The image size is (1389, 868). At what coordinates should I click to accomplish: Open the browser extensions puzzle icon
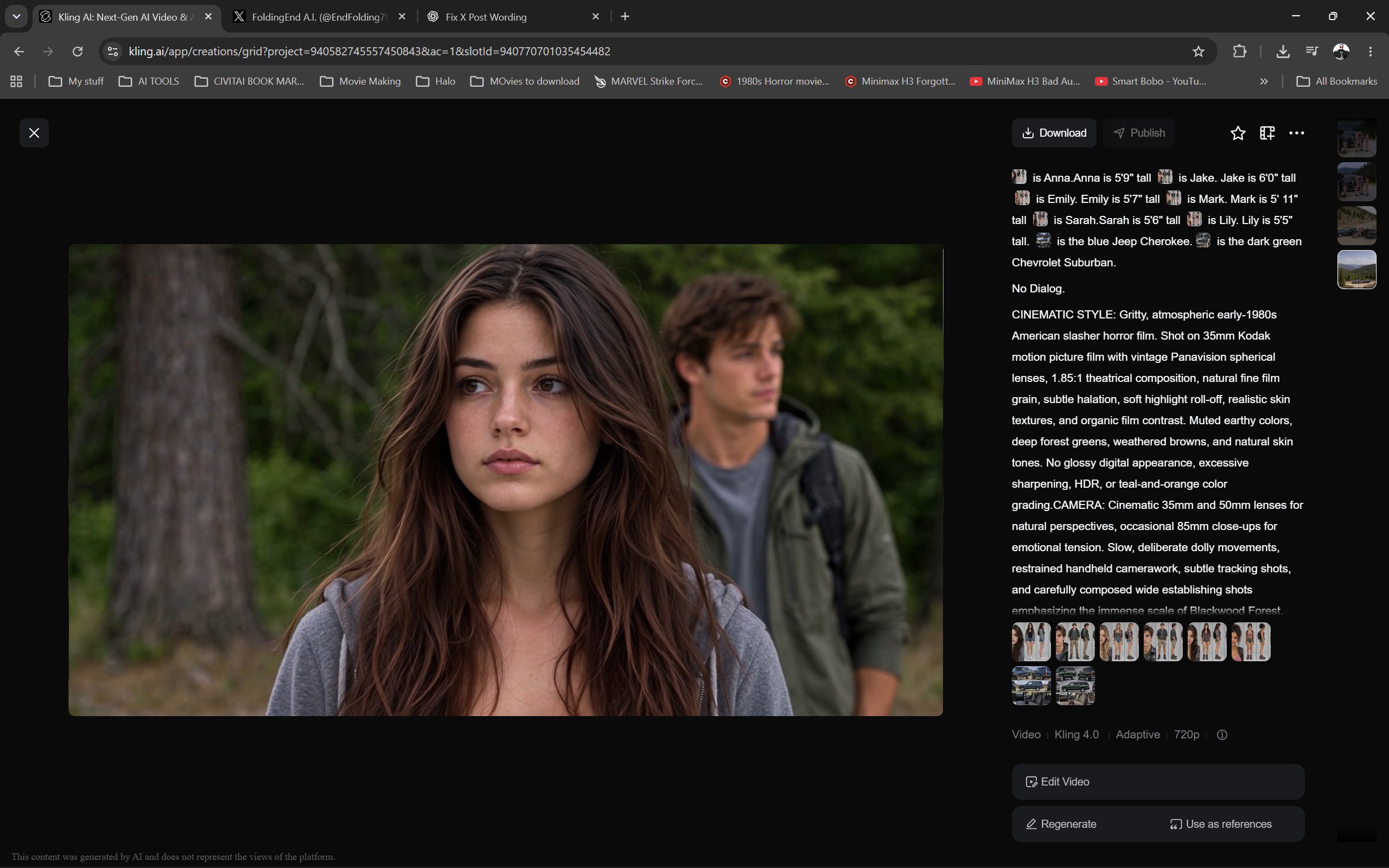click(x=1239, y=52)
